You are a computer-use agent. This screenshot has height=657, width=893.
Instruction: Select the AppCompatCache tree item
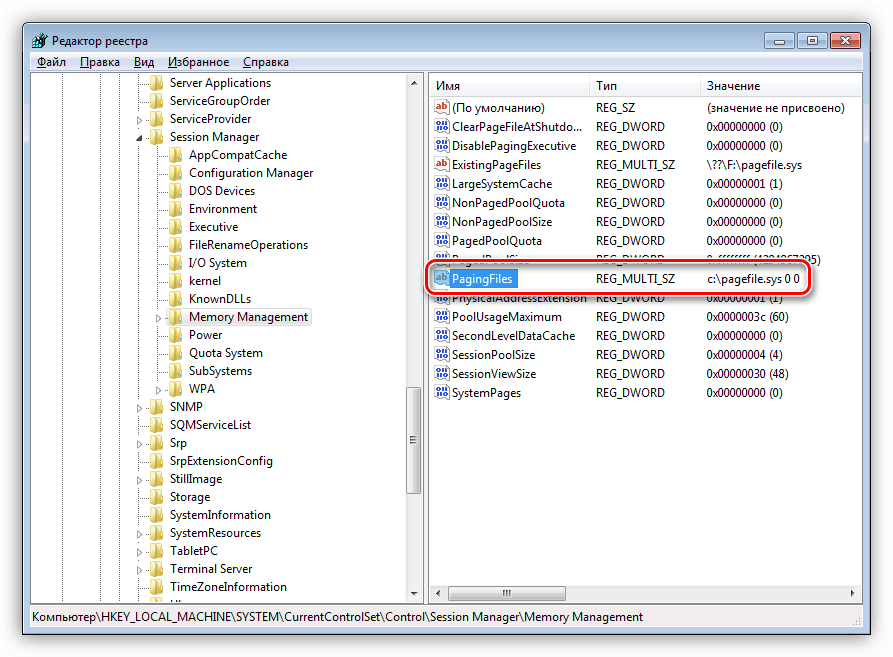click(x=238, y=155)
